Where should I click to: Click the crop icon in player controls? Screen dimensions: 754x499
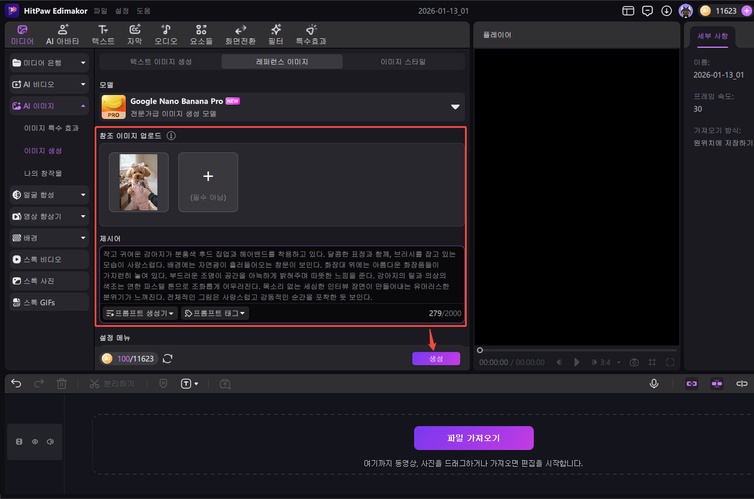pyautogui.click(x=652, y=362)
